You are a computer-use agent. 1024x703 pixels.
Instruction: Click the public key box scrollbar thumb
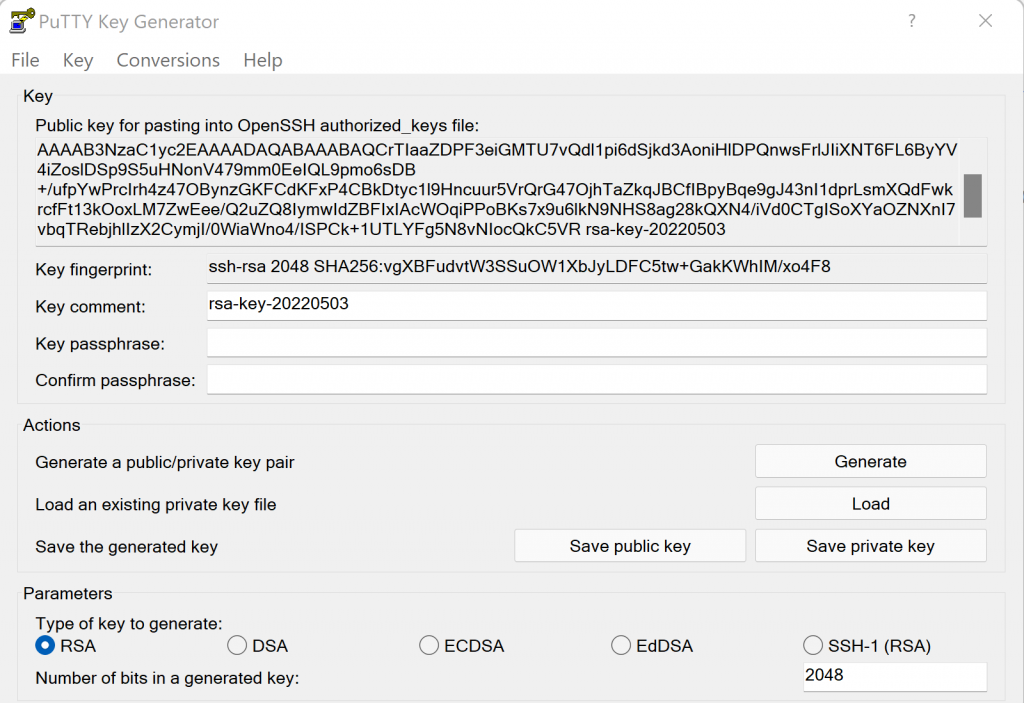pyautogui.click(x=972, y=195)
